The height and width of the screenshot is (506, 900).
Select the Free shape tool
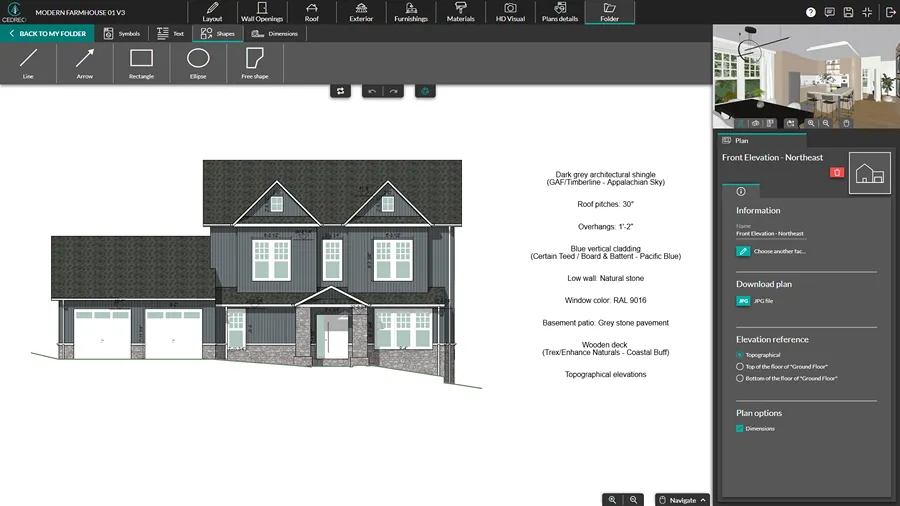pos(255,63)
